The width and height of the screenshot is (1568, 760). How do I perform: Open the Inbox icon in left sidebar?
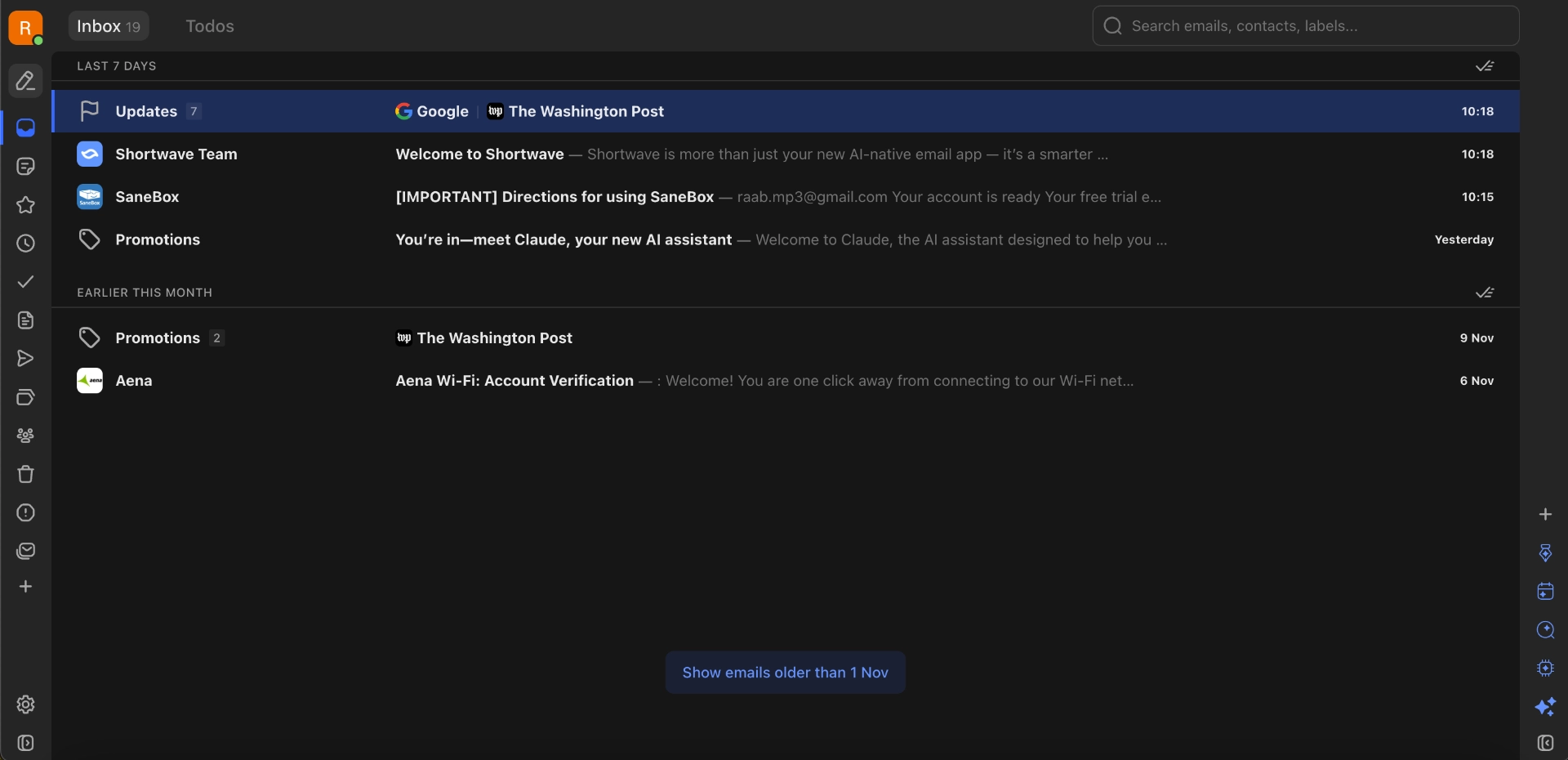click(25, 127)
